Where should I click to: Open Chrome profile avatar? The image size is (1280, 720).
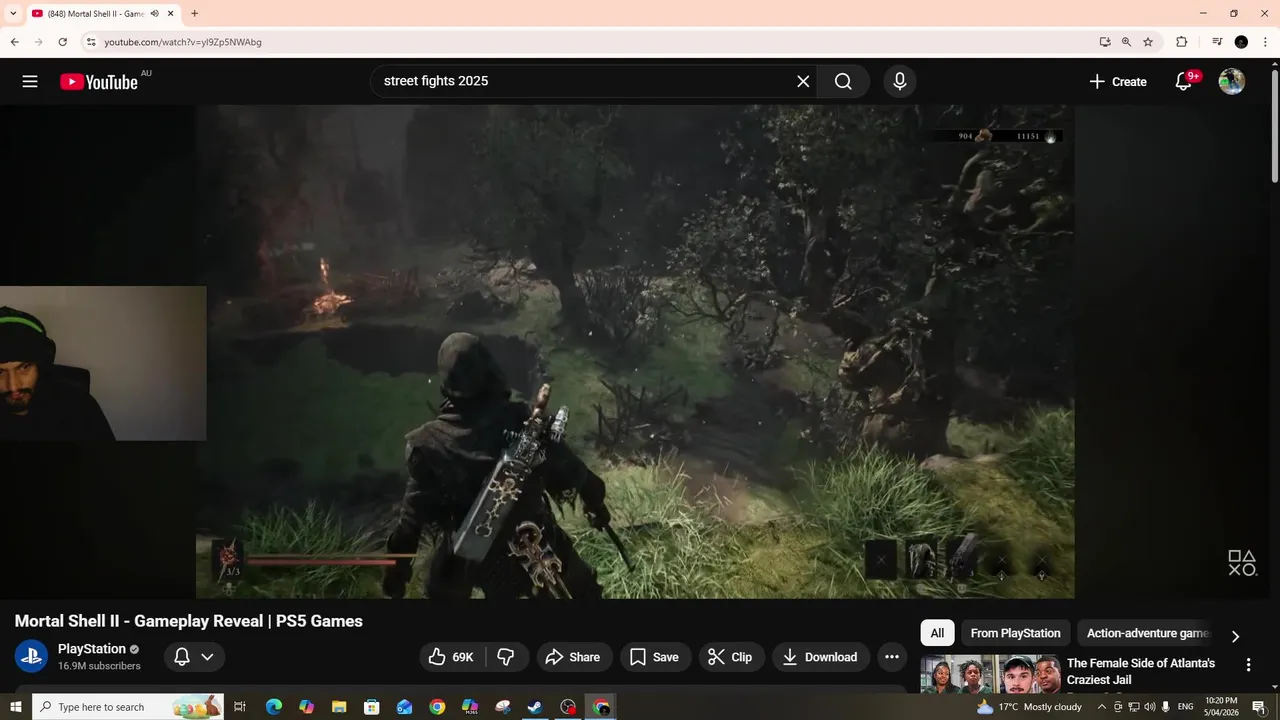(x=1241, y=42)
